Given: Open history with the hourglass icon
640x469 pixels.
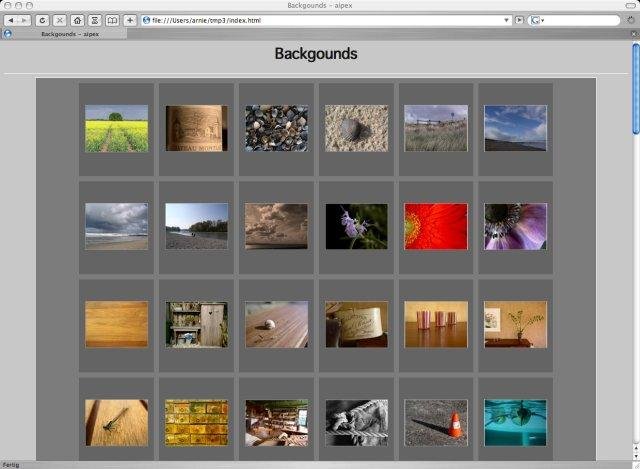Looking at the screenshot, I should click(95, 20).
